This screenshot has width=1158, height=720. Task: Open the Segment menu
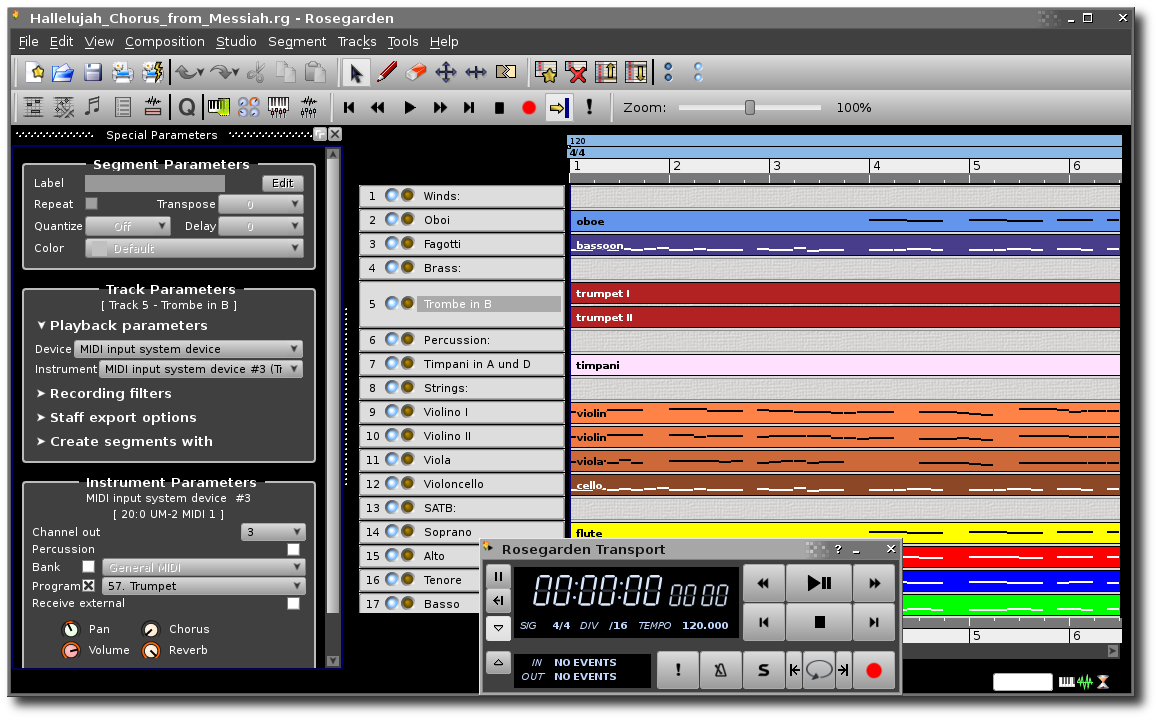297,41
